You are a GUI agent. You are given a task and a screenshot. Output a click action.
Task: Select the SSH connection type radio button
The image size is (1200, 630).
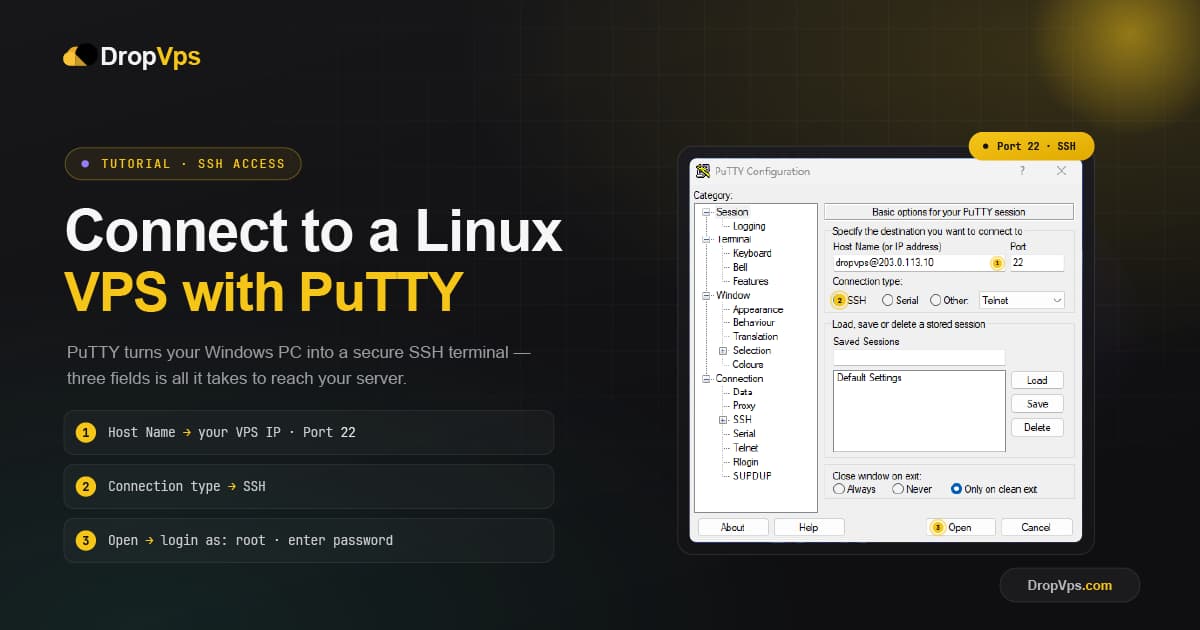pos(839,300)
